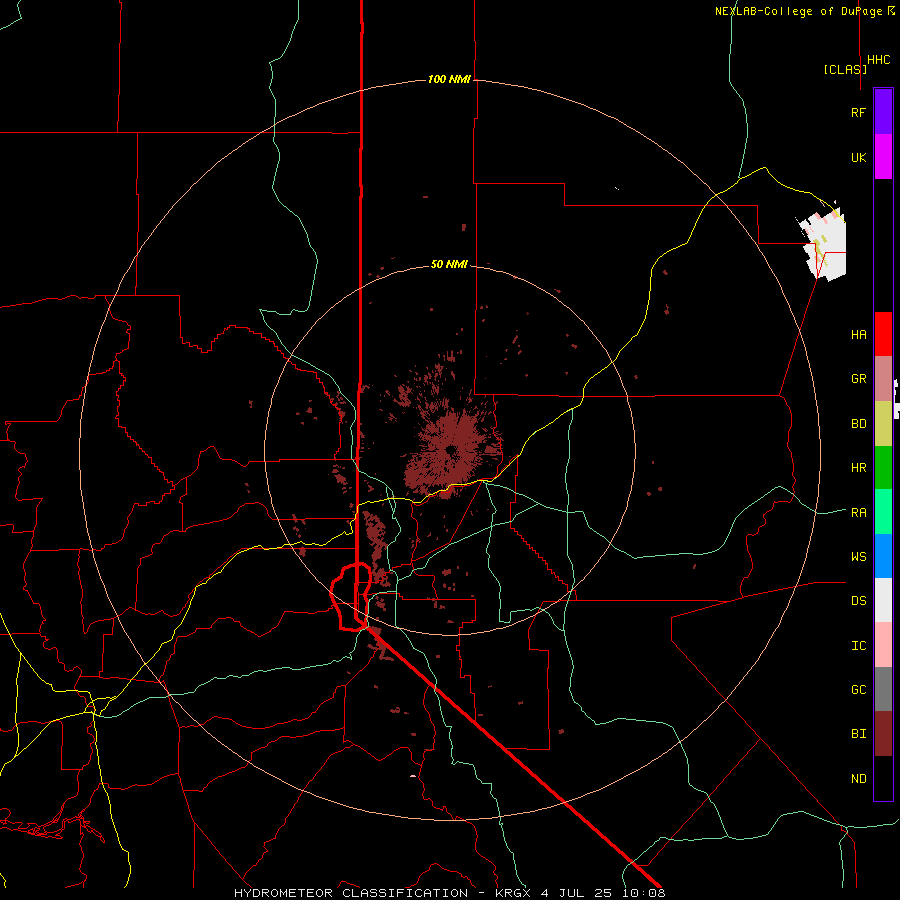Click the HA legend label
Screen dimensions: 900x900
click(858, 334)
